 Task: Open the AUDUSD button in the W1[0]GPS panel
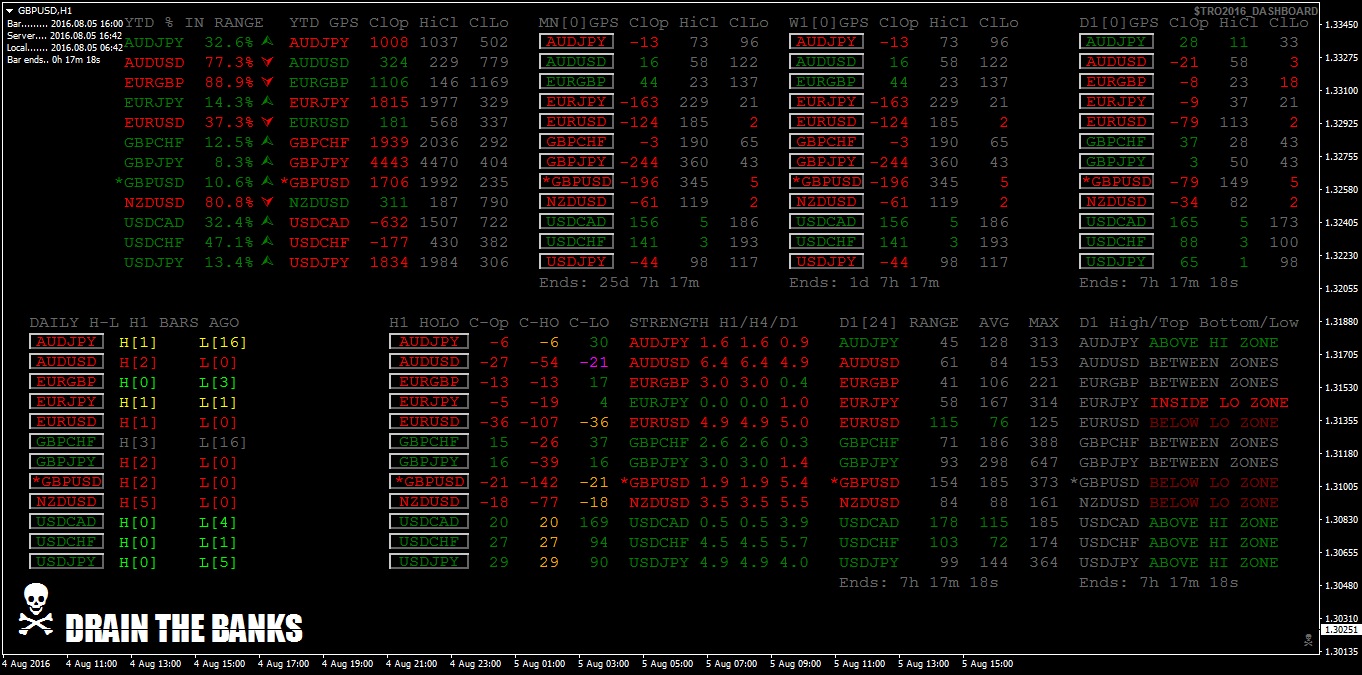(x=826, y=62)
